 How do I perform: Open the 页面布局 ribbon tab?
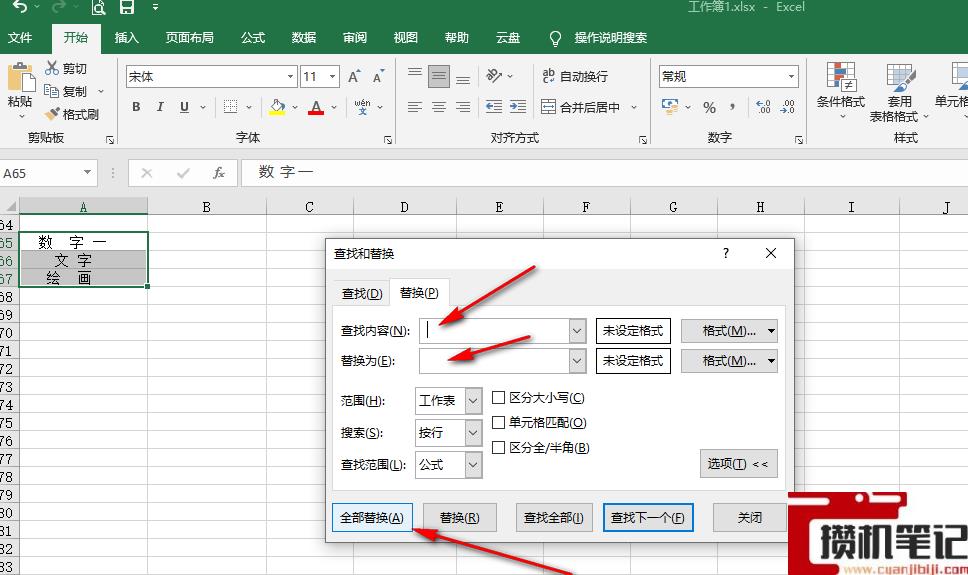pyautogui.click(x=190, y=38)
